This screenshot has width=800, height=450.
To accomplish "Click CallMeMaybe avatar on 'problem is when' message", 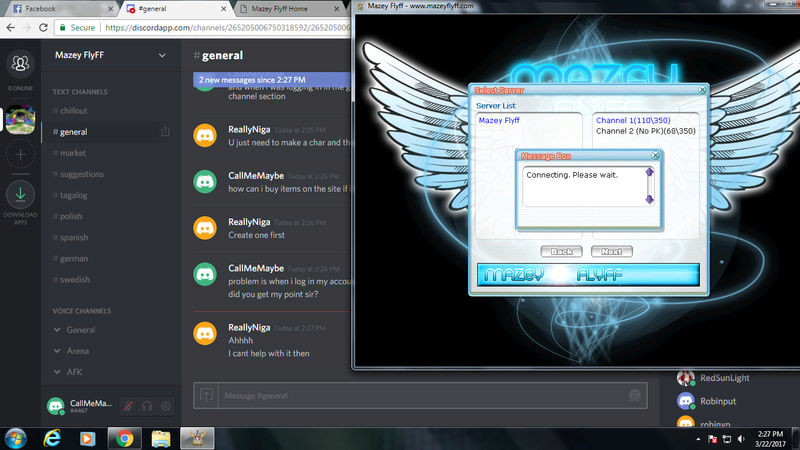I will point(205,274).
